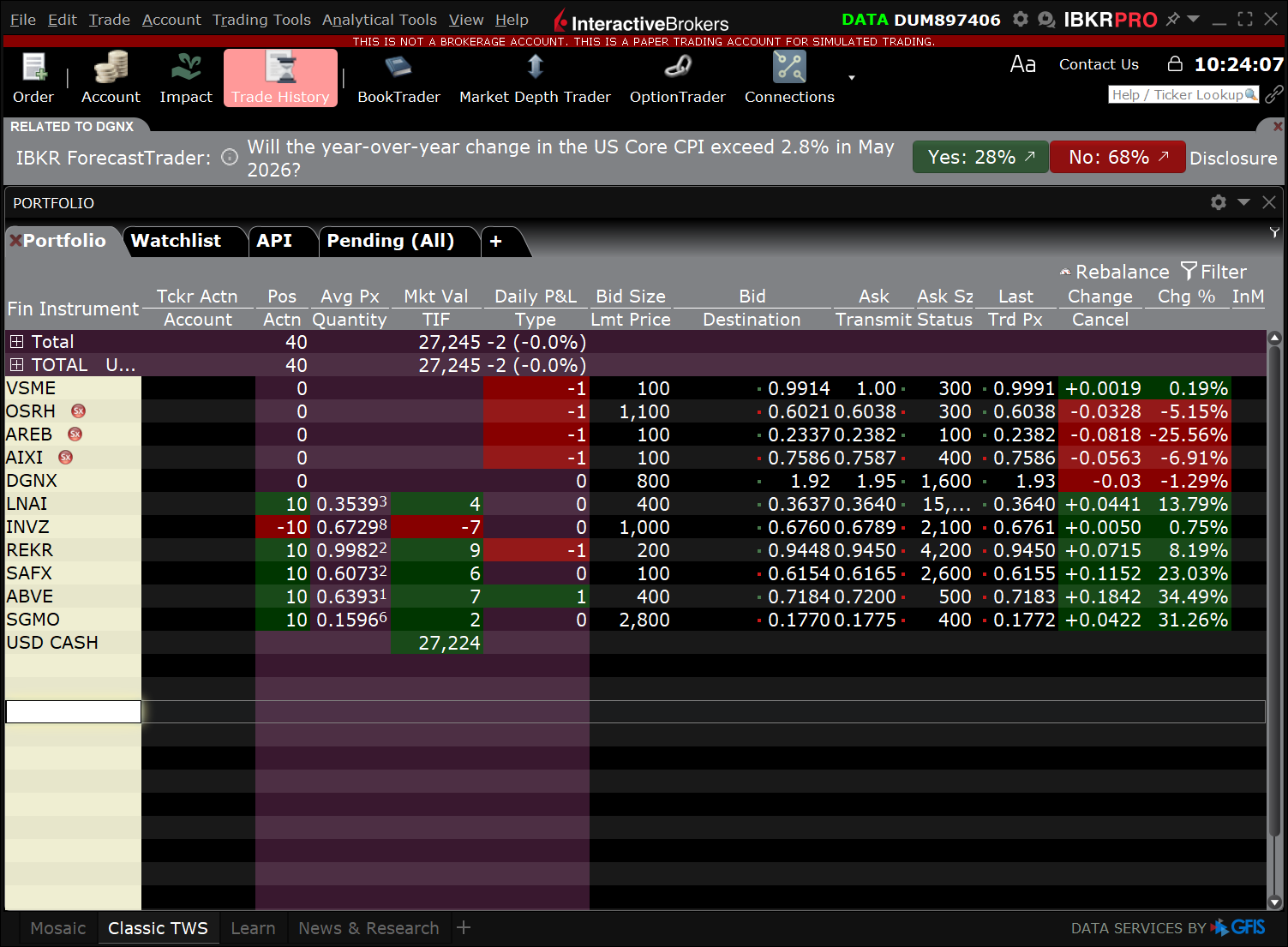Open the Order entry tool
This screenshot has height=947, width=1288.
[33, 78]
